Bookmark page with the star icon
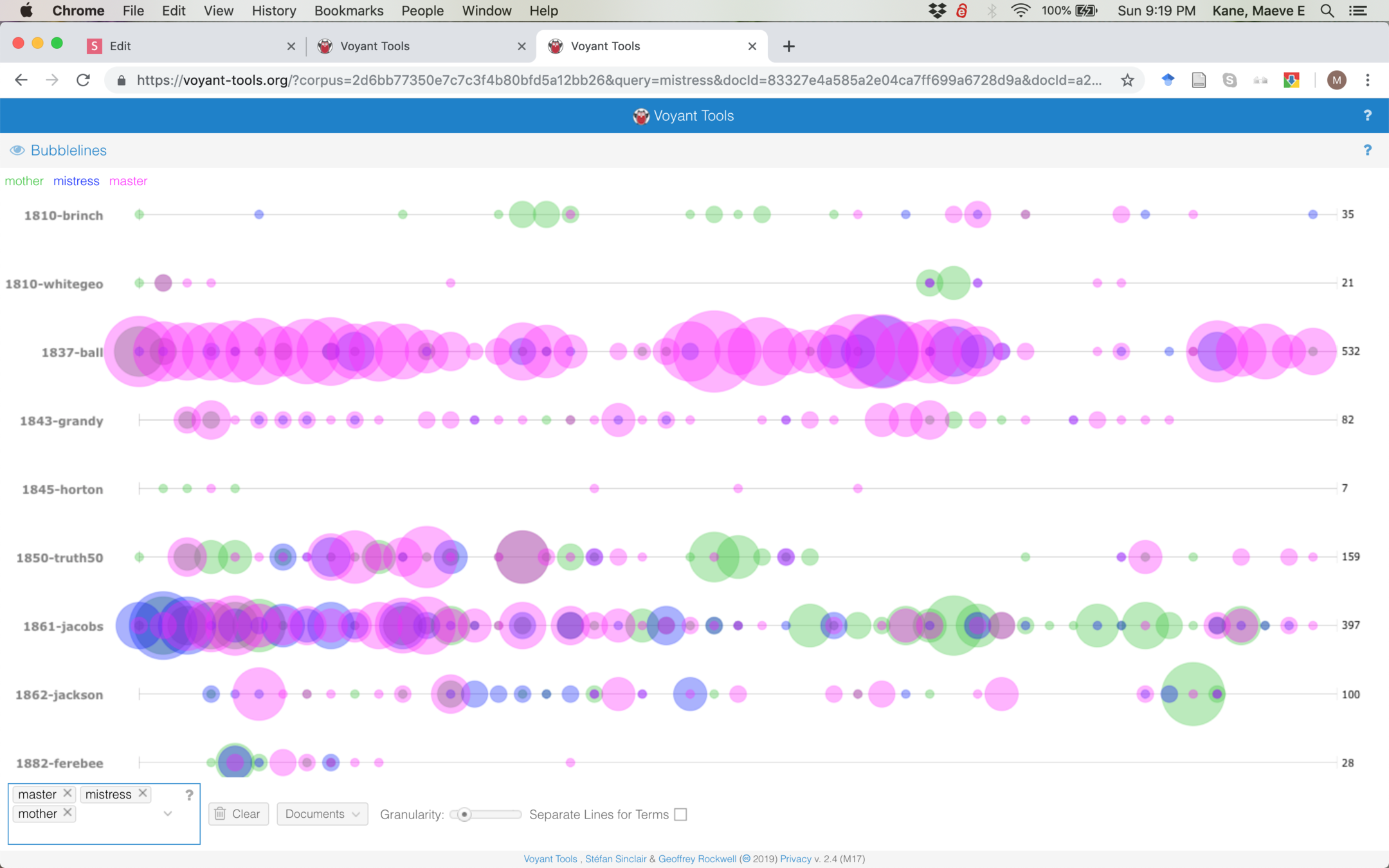 pos(1127,80)
